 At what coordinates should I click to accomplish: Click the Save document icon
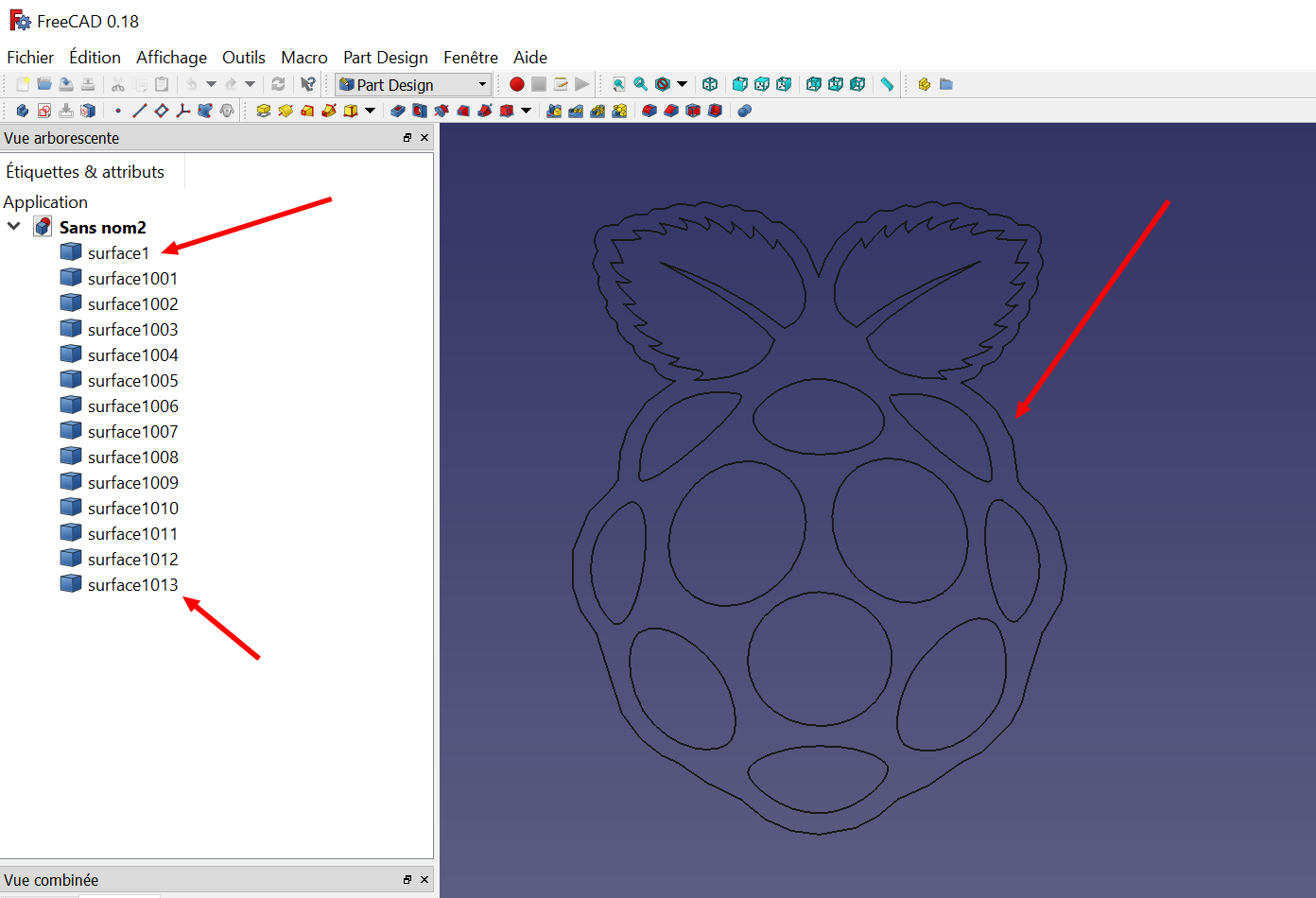click(66, 84)
